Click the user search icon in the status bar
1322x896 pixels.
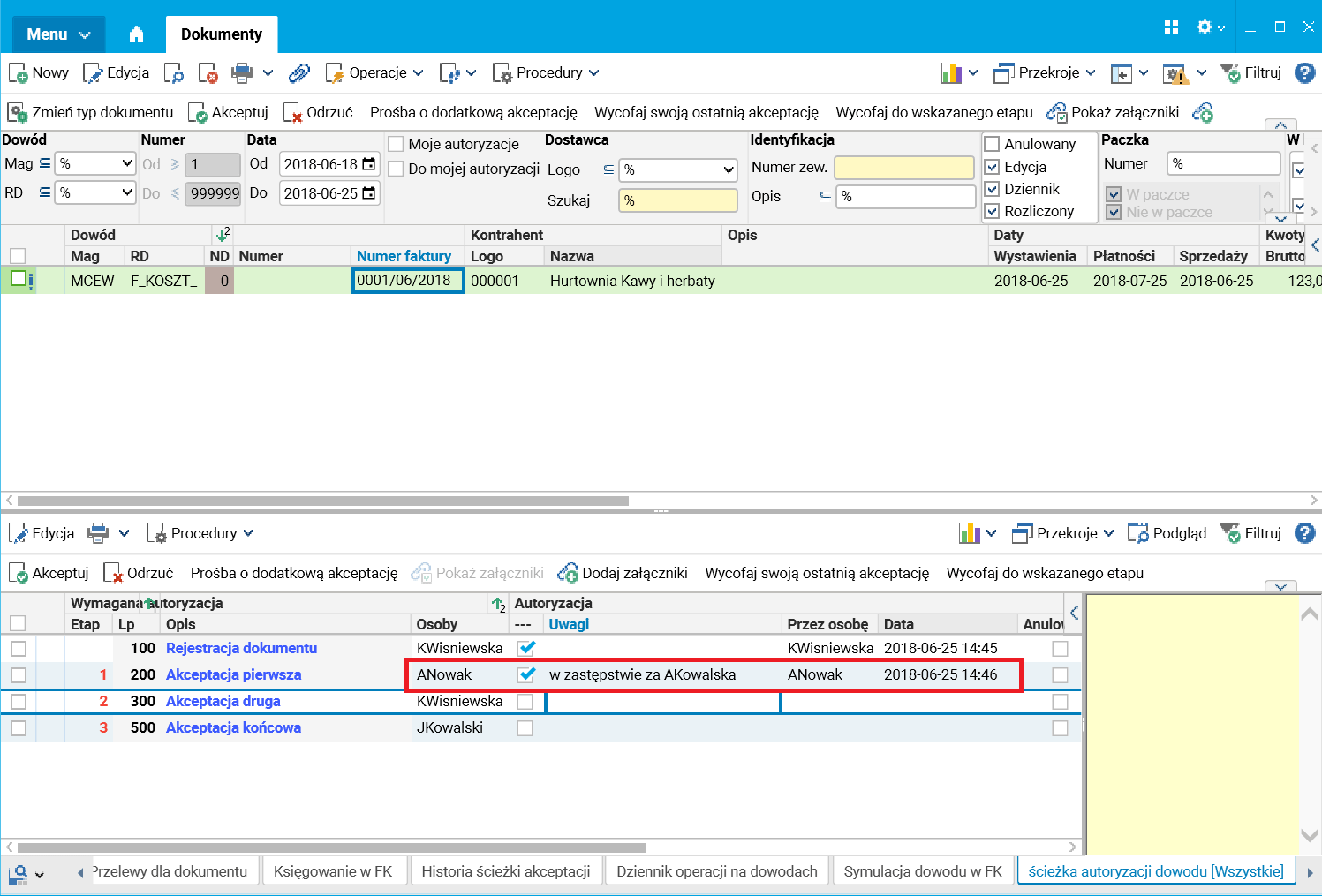click(x=19, y=874)
